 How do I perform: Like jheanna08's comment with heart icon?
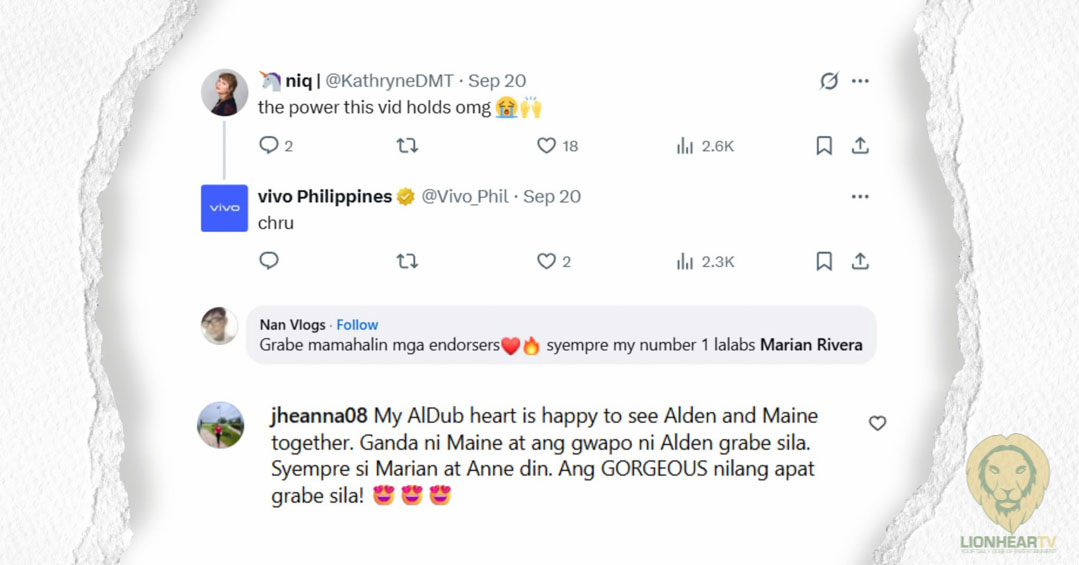(x=877, y=424)
